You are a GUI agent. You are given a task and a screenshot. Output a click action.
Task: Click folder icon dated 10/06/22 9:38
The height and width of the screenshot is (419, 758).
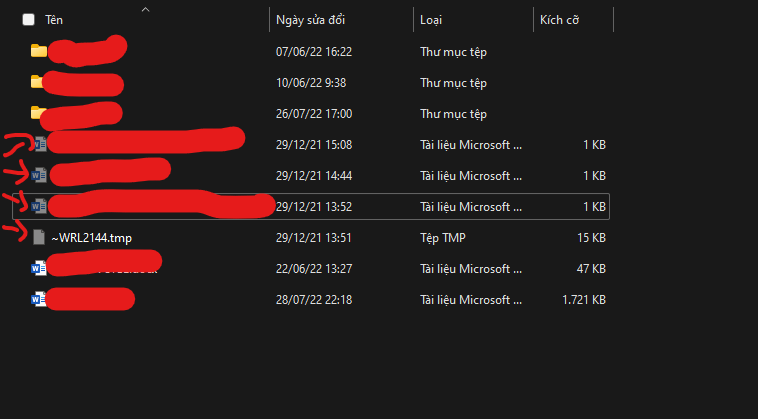39,82
